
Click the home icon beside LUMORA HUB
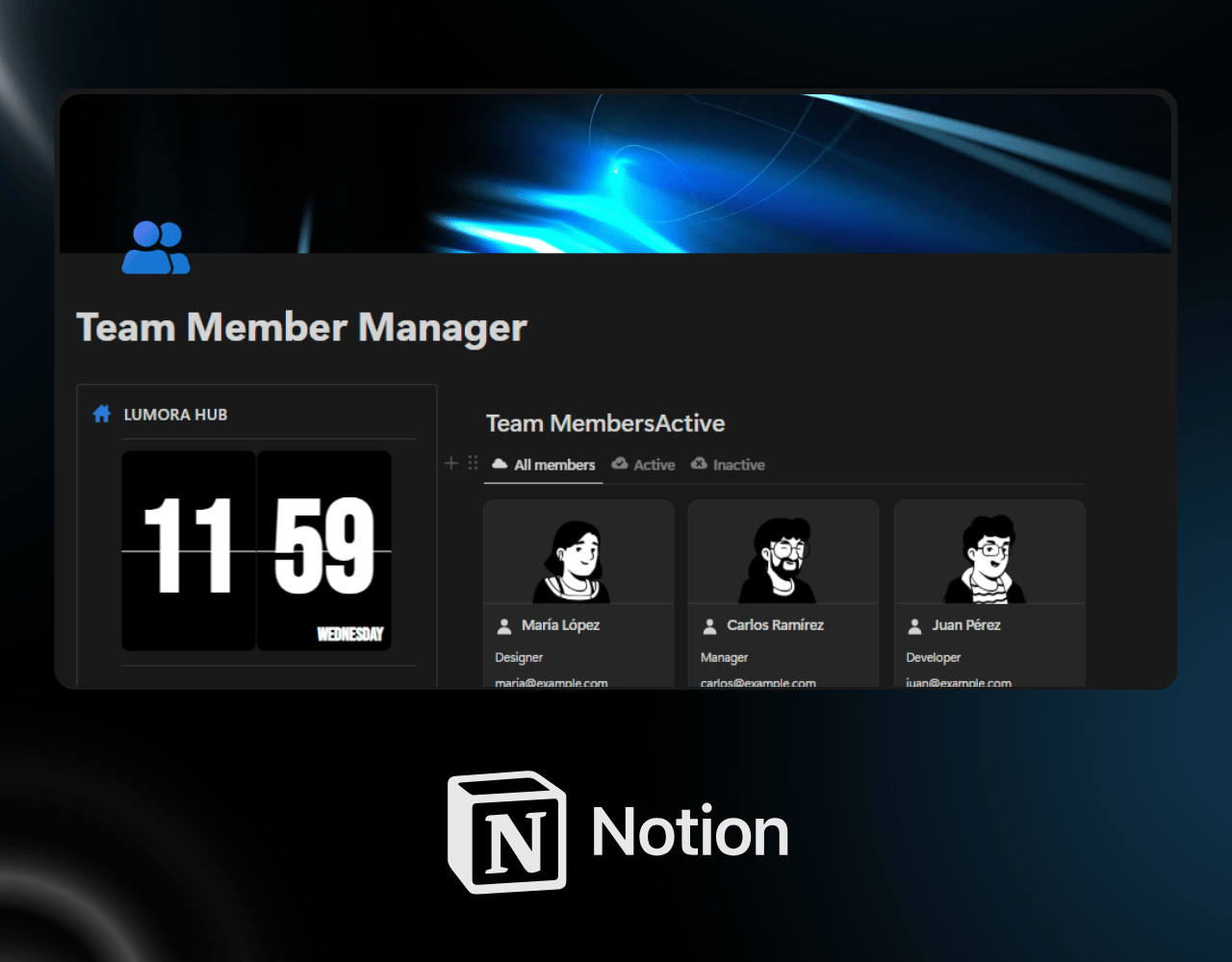click(102, 415)
